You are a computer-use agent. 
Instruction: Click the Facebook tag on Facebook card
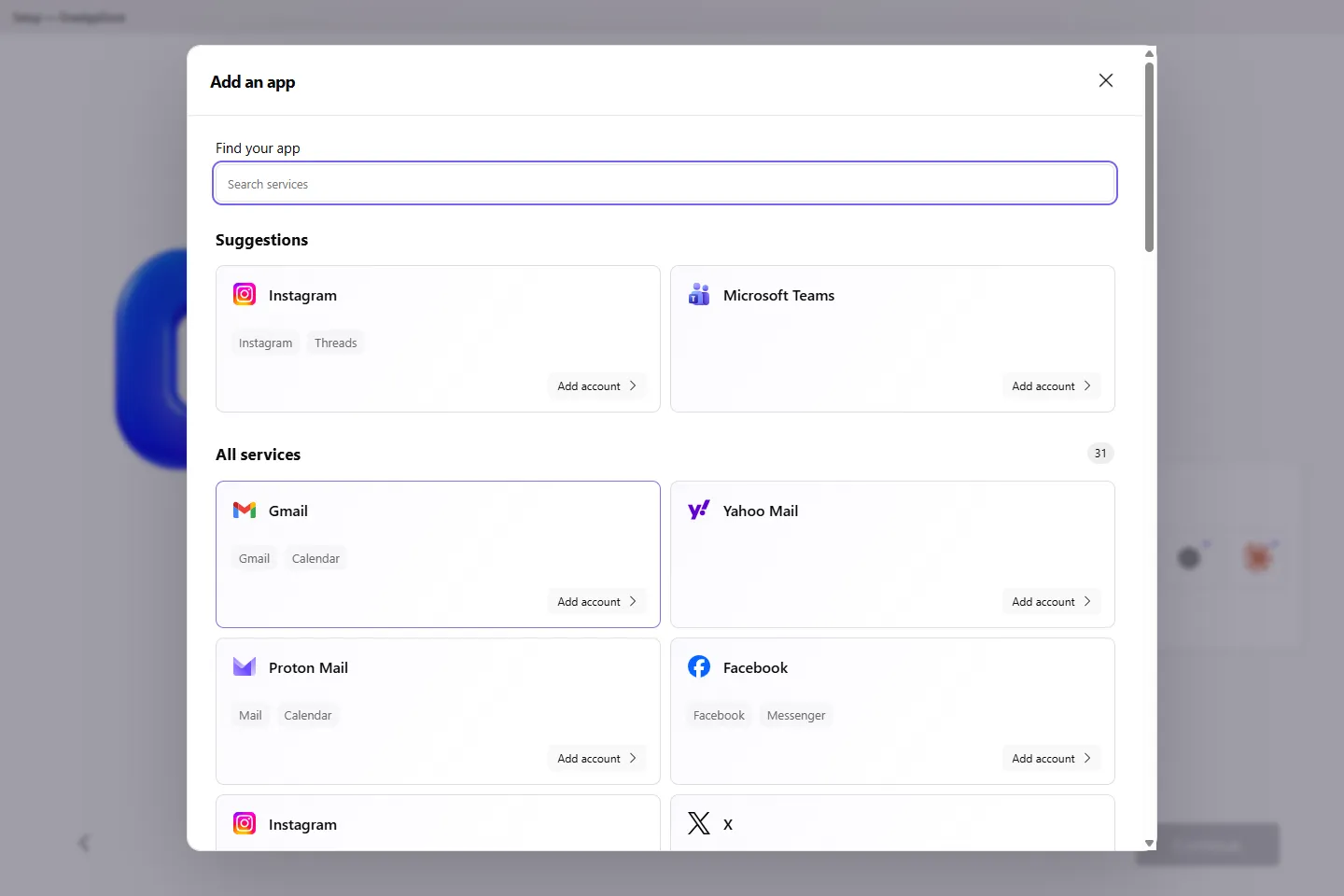[719, 715]
